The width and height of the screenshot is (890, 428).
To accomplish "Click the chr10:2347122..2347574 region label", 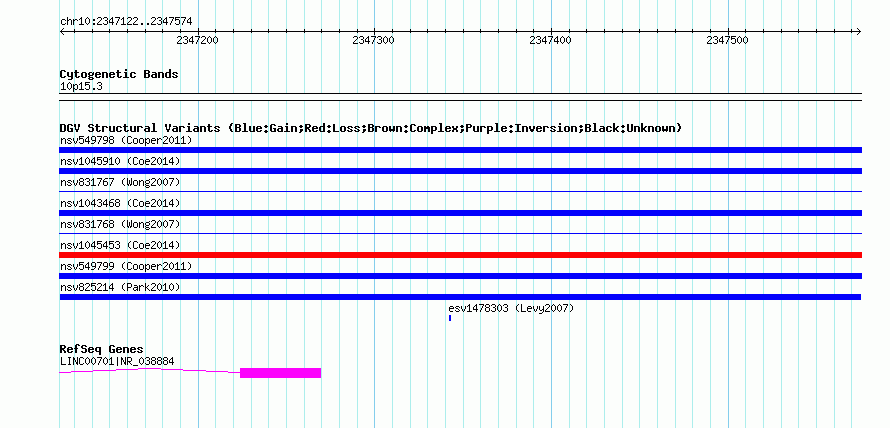I will (x=126, y=22).
